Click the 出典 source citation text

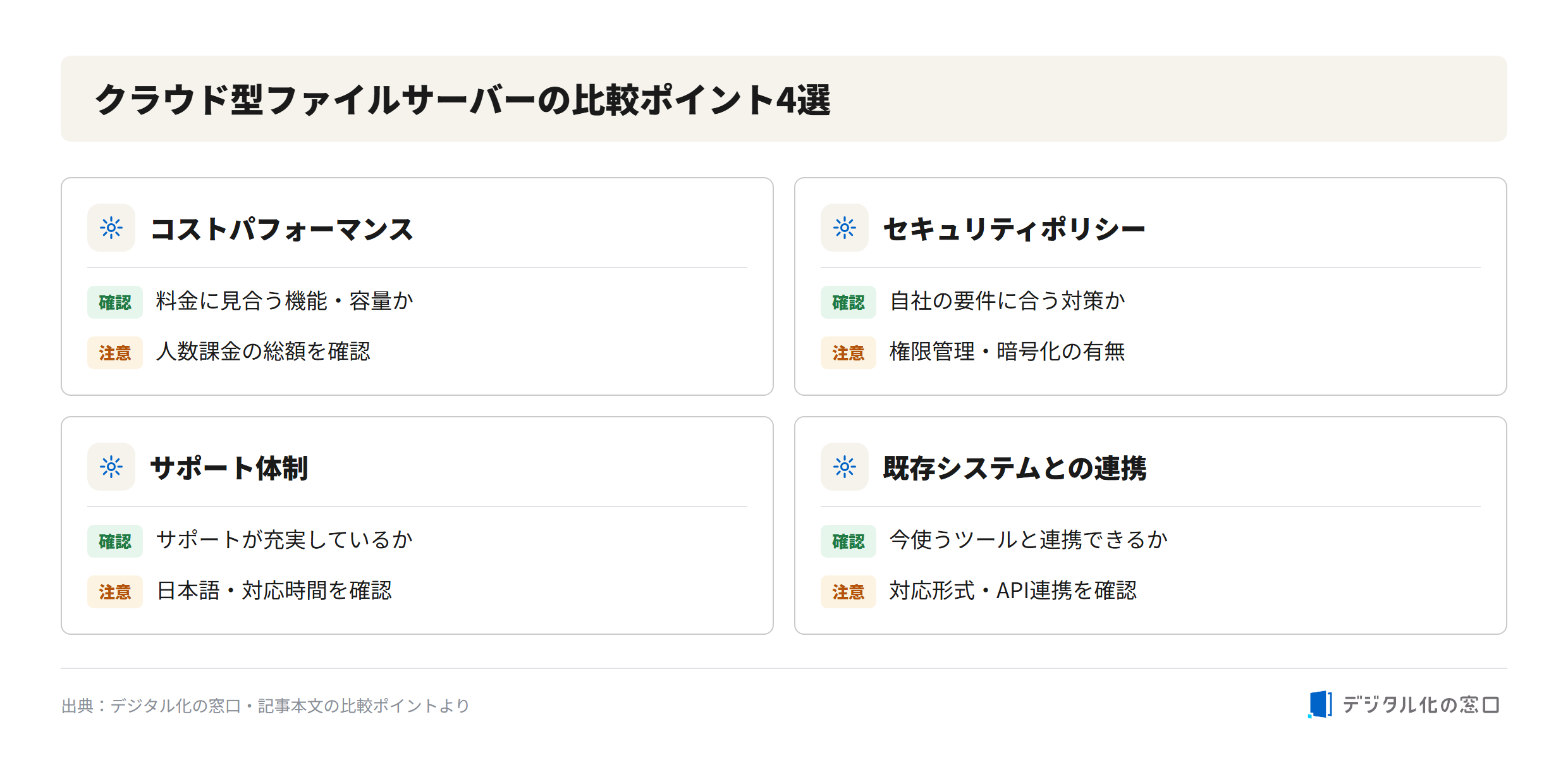tap(266, 706)
